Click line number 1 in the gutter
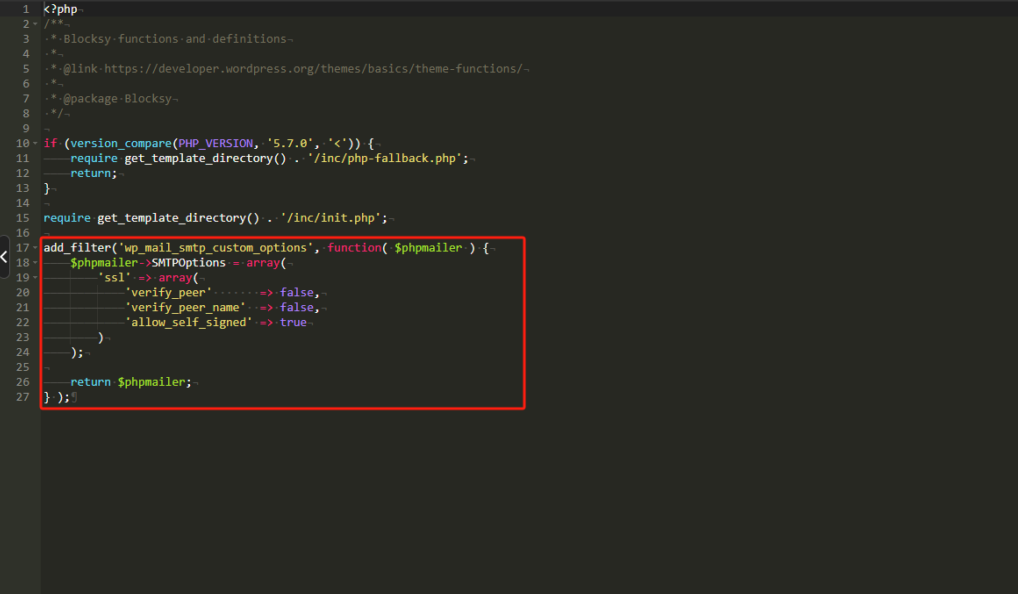This screenshot has height=594, width=1018. tap(24, 9)
